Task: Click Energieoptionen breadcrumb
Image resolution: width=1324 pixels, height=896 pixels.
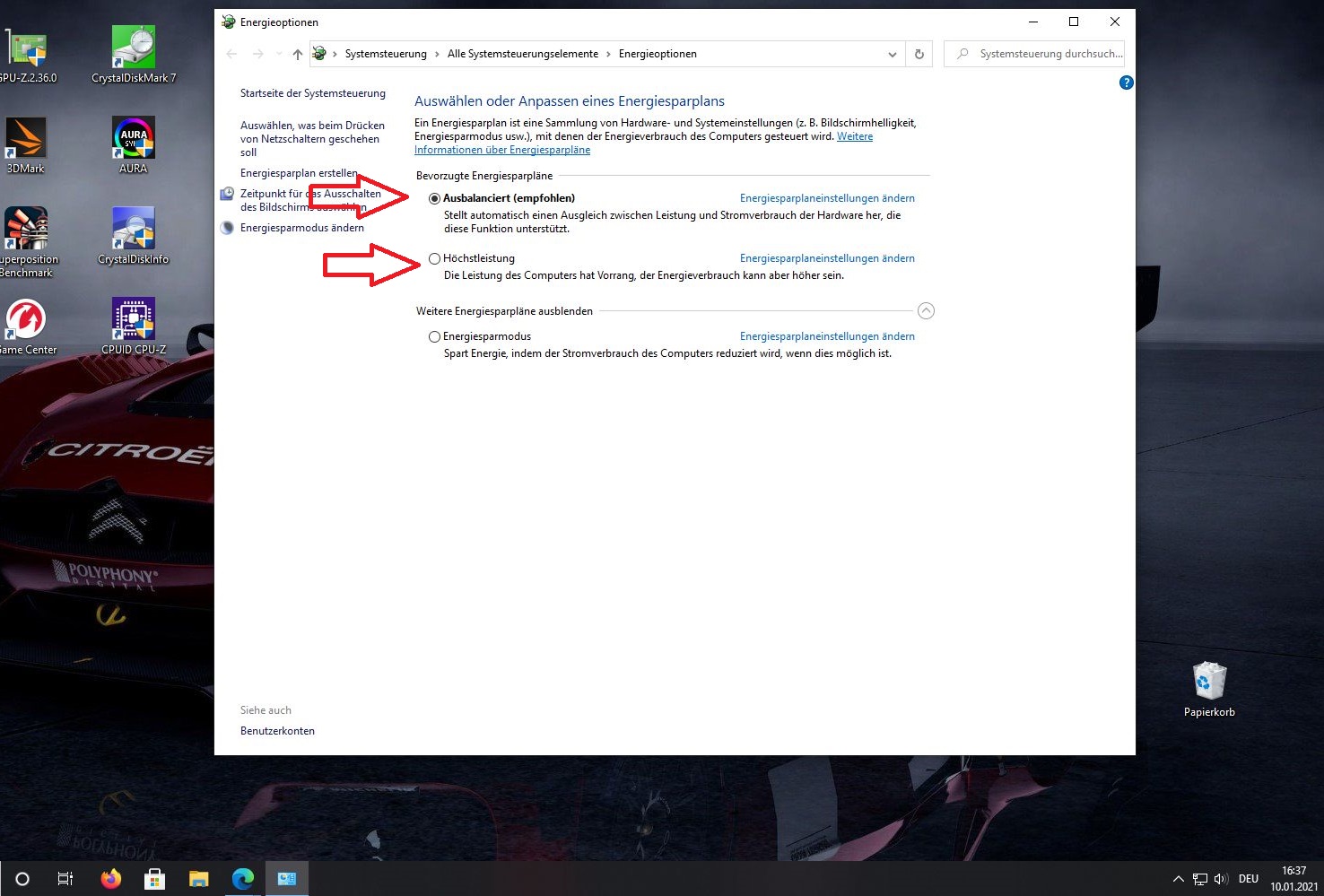Action: coord(658,54)
